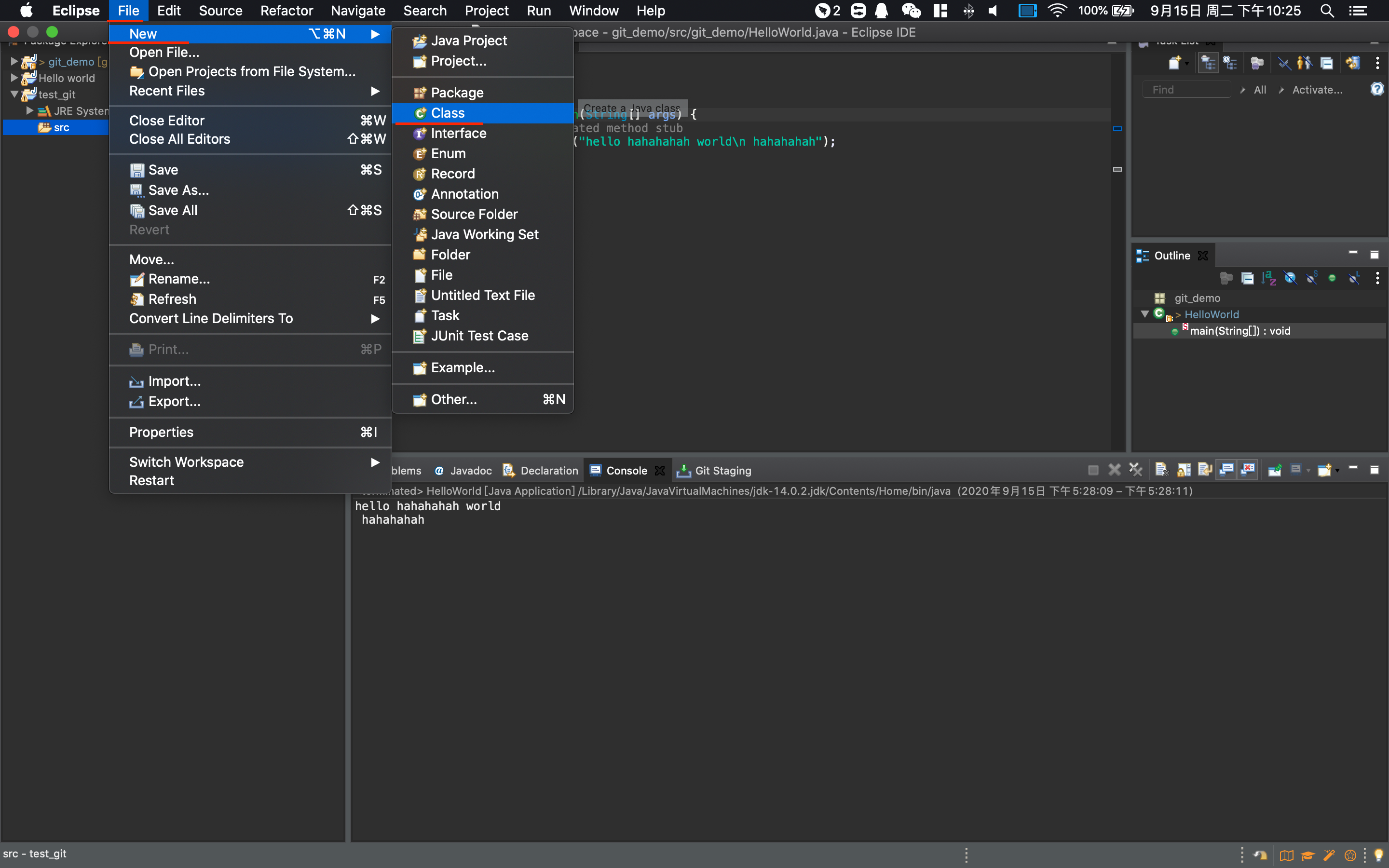This screenshot has width=1389, height=868.
Task: Open the Outline view menu (three dots)
Action: pos(1377,278)
